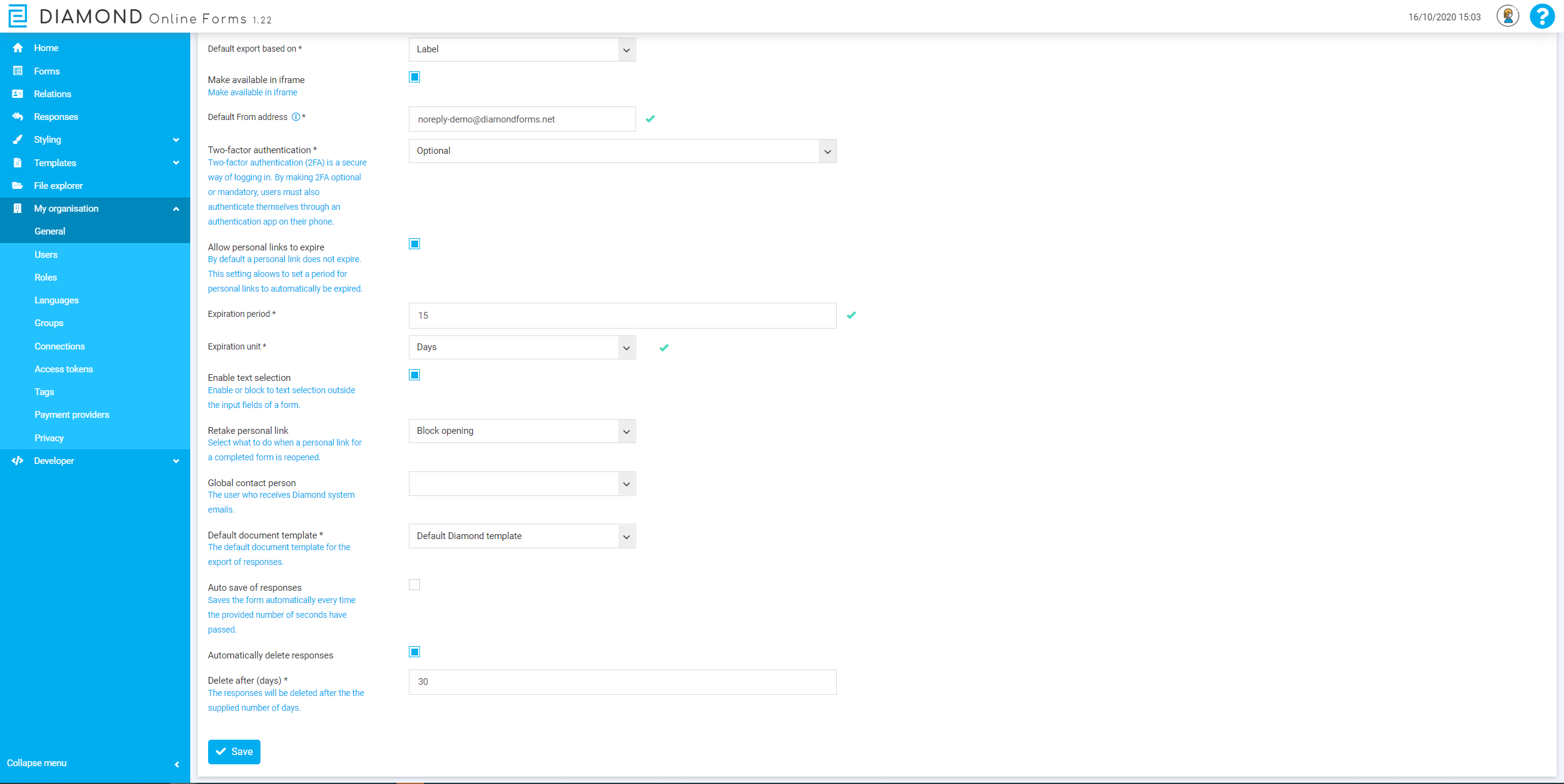Open the Two-factor authentication dropdown
This screenshot has width=1564, height=784.
coord(622,151)
